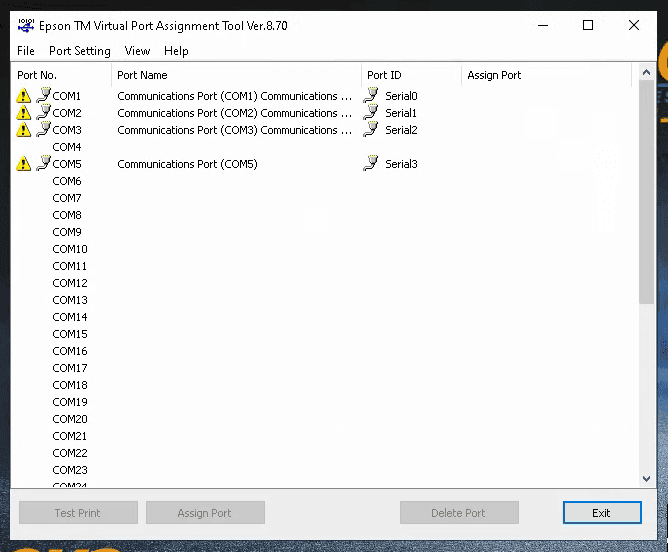Viewport: 668px width, 552px height.
Task: Click the Assign Port column header
Action: [546, 75]
